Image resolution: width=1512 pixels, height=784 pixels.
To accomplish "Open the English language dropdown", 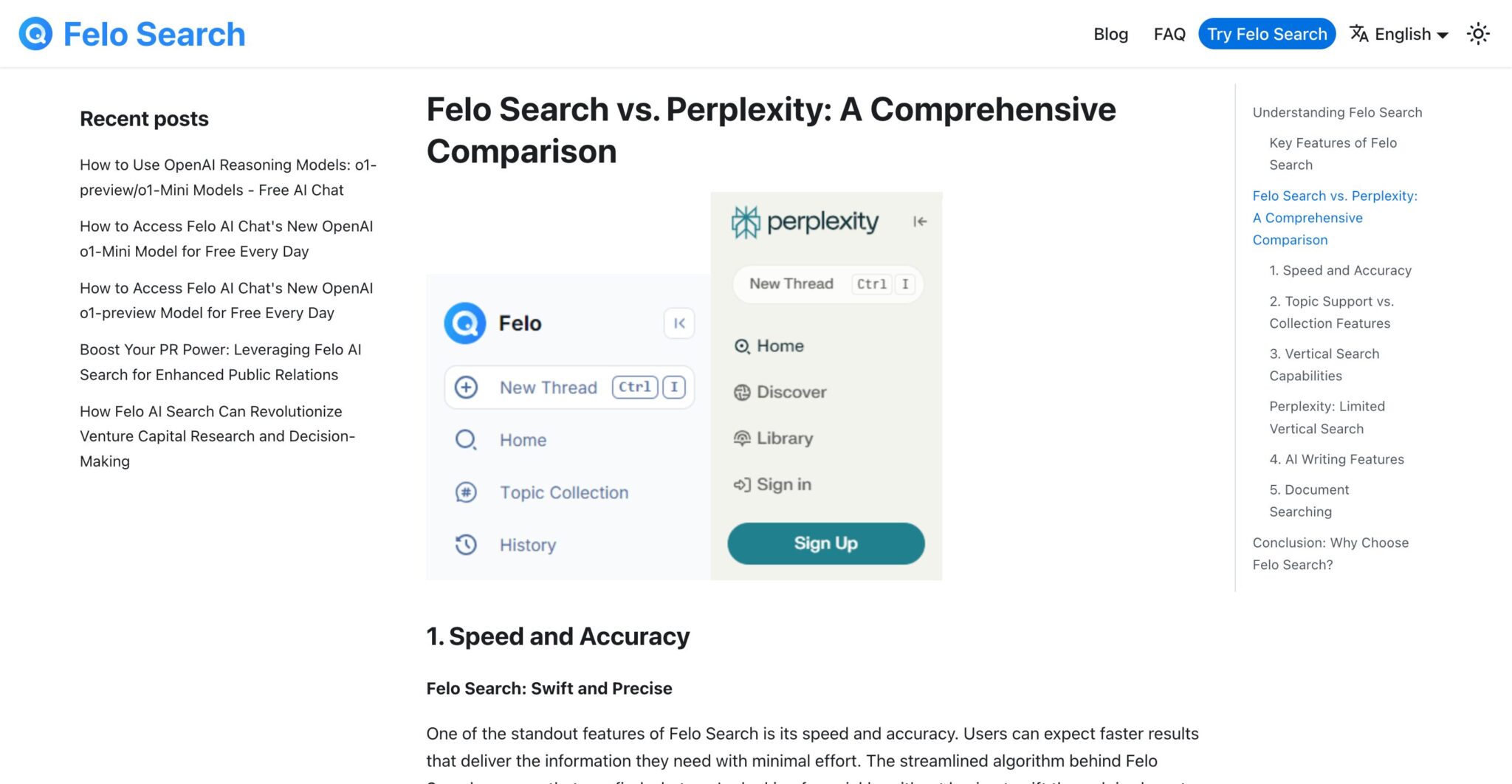I will 1406,34.
